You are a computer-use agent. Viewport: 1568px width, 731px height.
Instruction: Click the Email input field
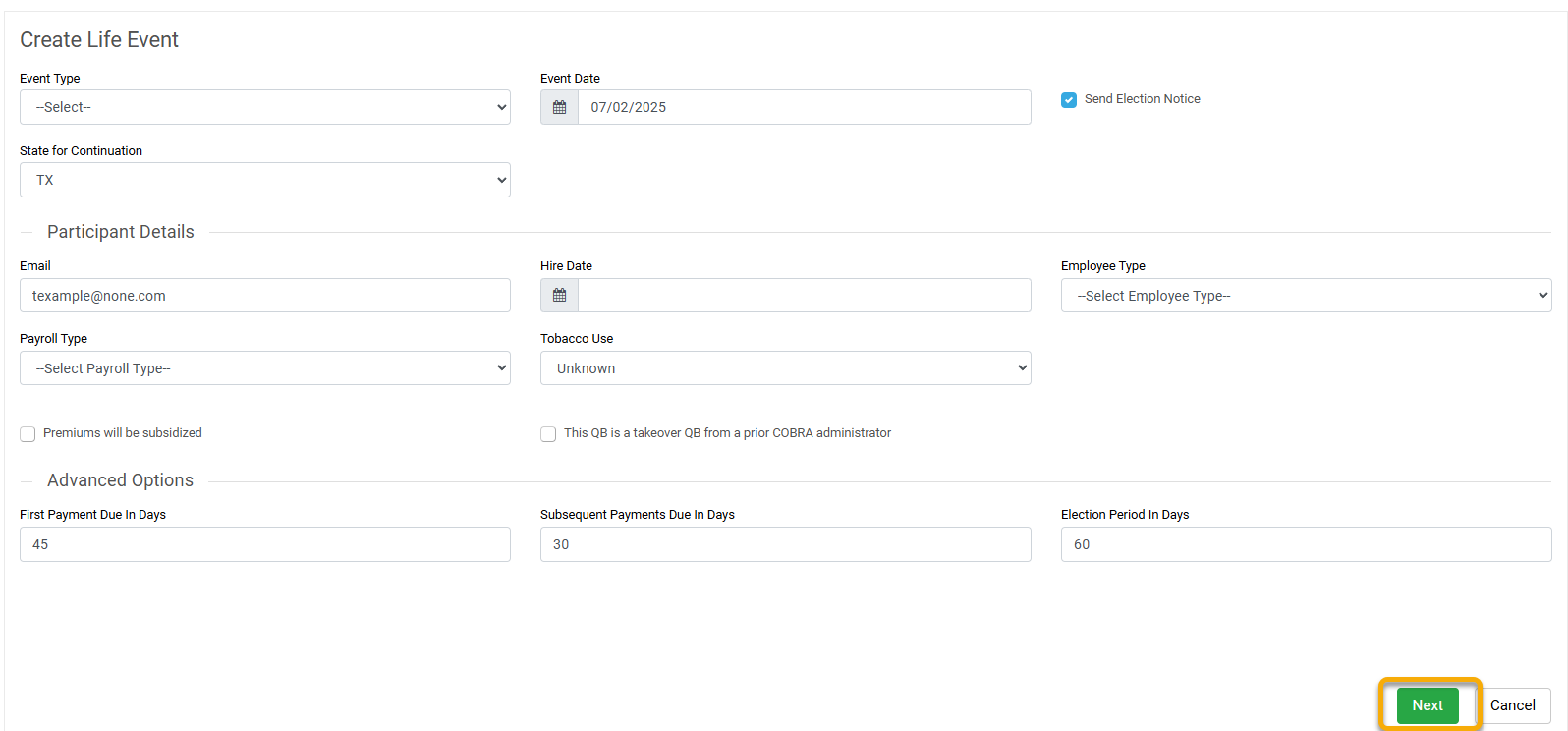(x=265, y=296)
